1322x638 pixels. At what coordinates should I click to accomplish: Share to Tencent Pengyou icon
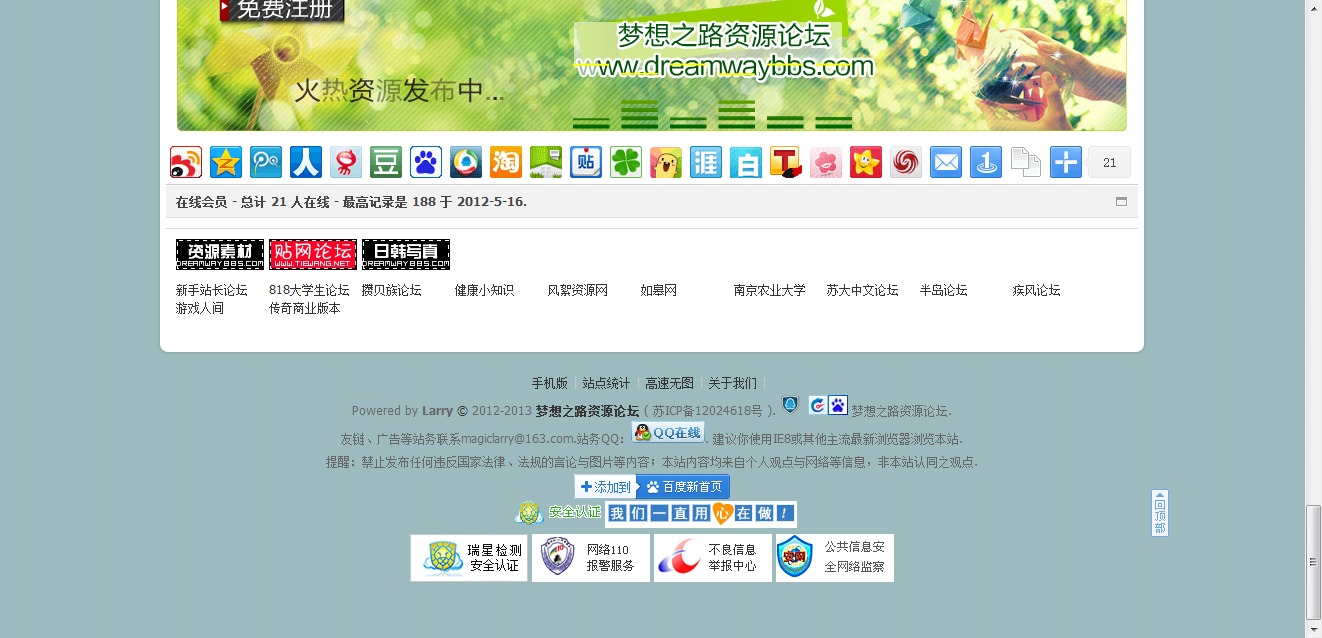(x=466, y=162)
